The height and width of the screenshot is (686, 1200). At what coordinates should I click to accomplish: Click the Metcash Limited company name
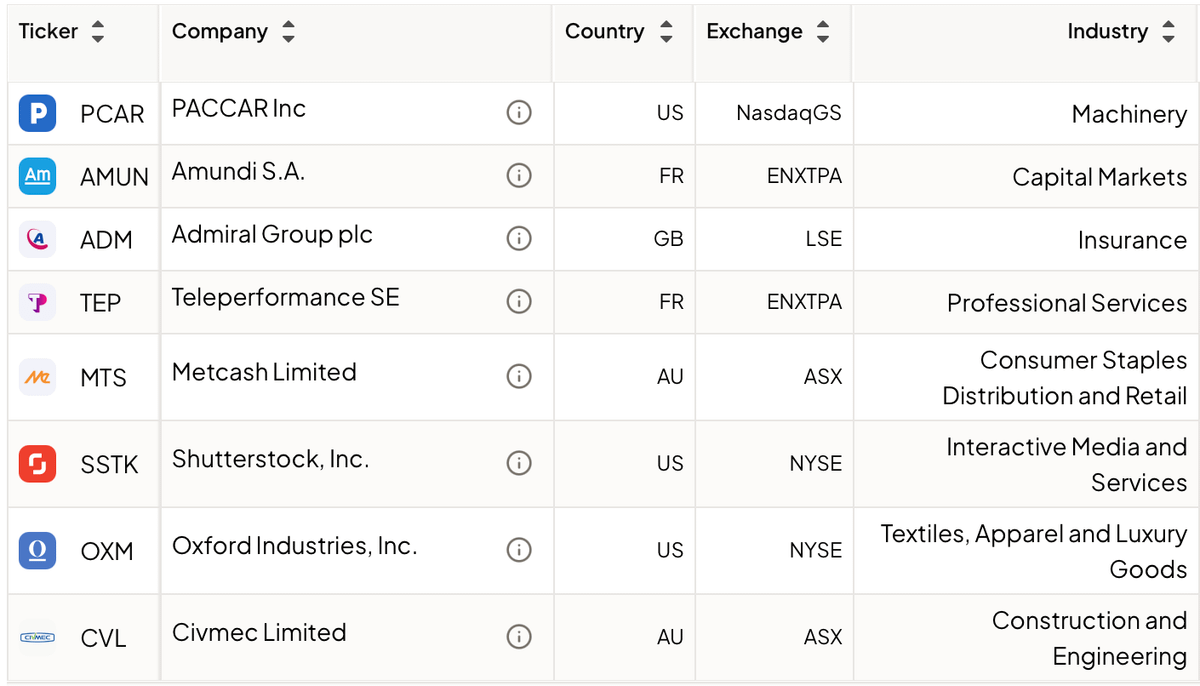[264, 373]
